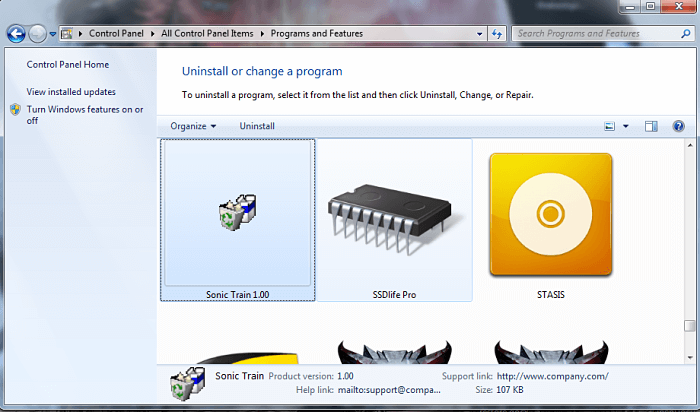Select the STASIS disc icon
The height and width of the screenshot is (412, 700).
click(x=551, y=214)
